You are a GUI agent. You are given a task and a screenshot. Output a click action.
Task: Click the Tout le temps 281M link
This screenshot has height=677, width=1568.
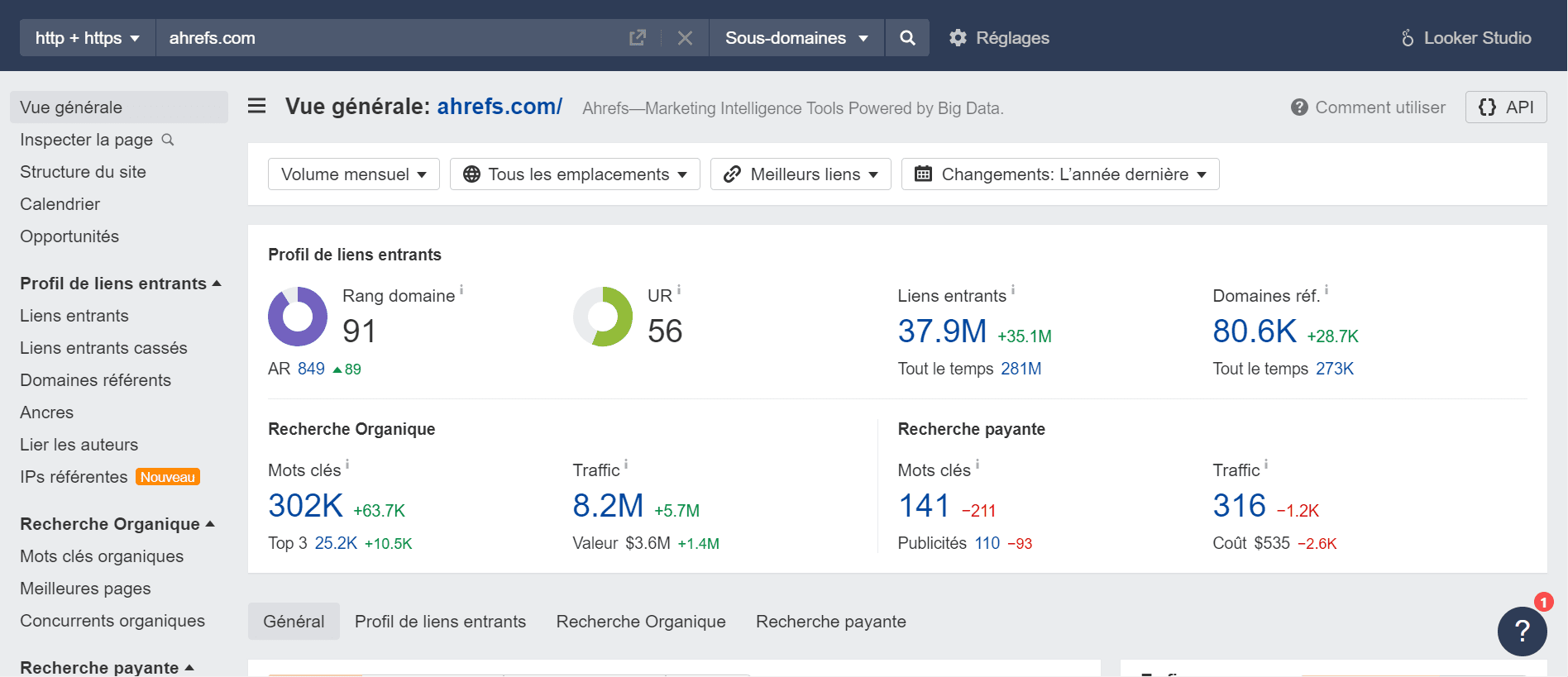[1021, 369]
